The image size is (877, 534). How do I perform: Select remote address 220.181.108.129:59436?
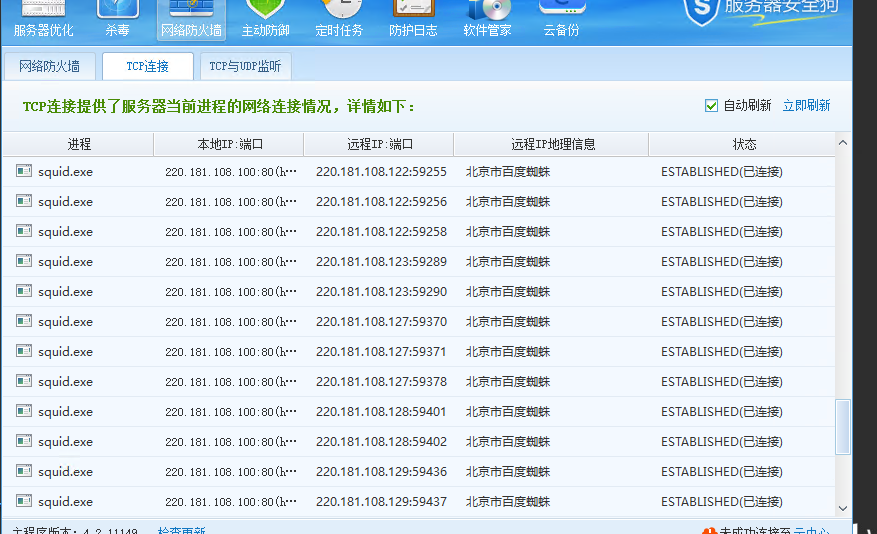[x=381, y=472]
